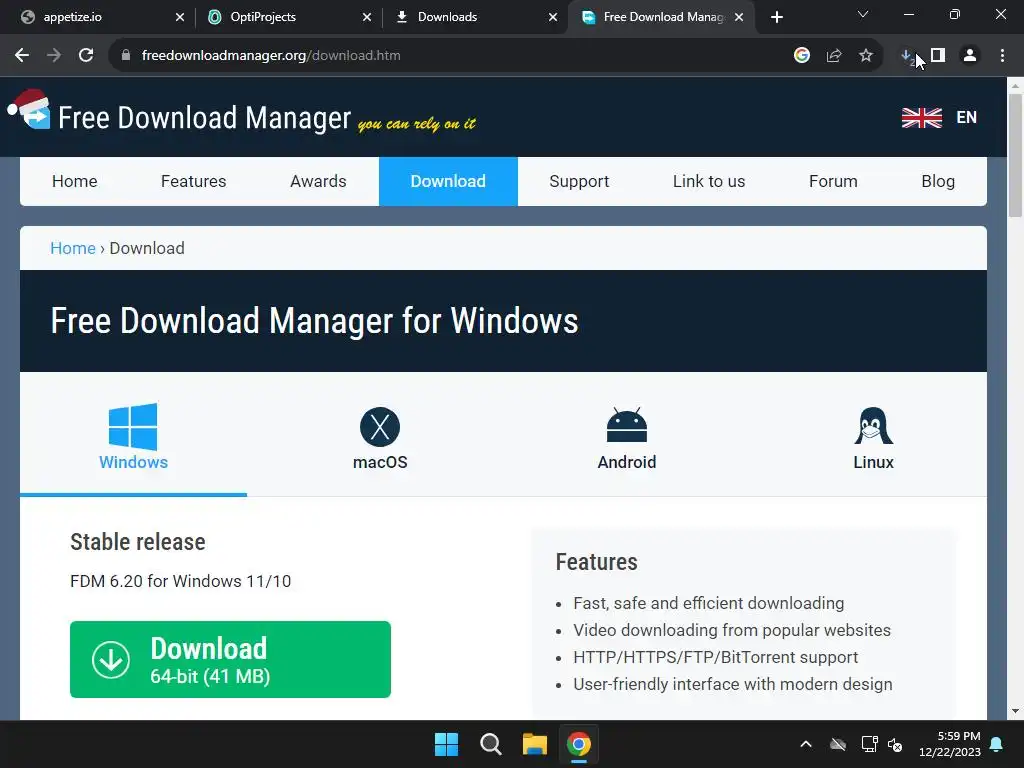Click the network display tray icon

point(869,744)
